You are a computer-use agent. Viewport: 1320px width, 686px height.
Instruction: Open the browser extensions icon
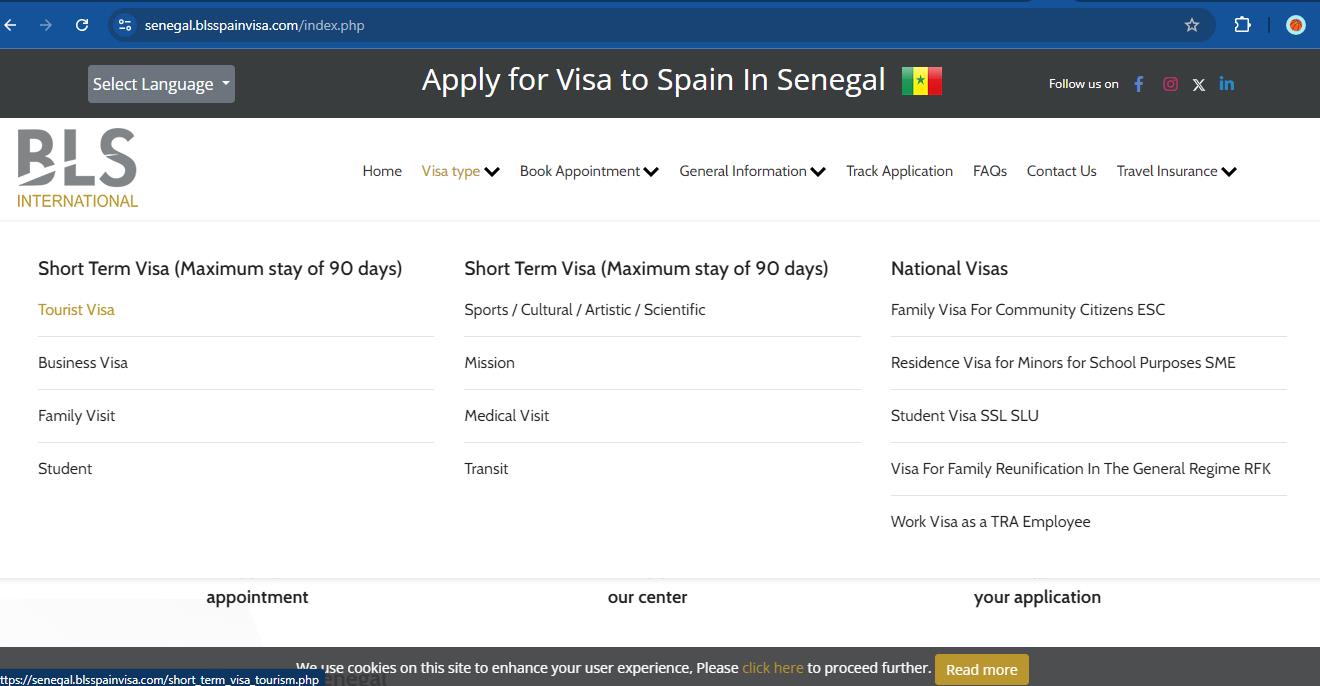[1242, 25]
